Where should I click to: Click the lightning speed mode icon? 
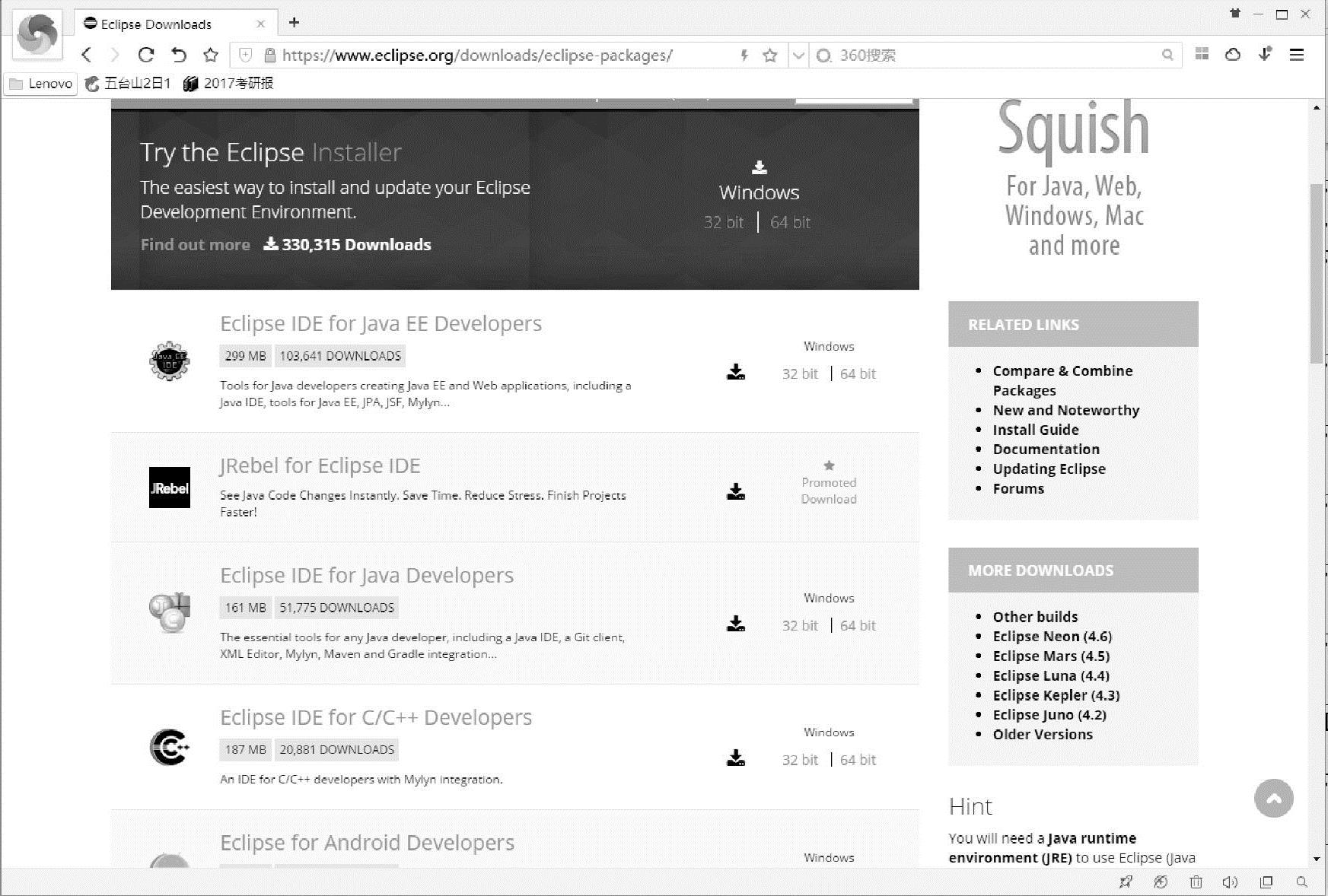(744, 55)
